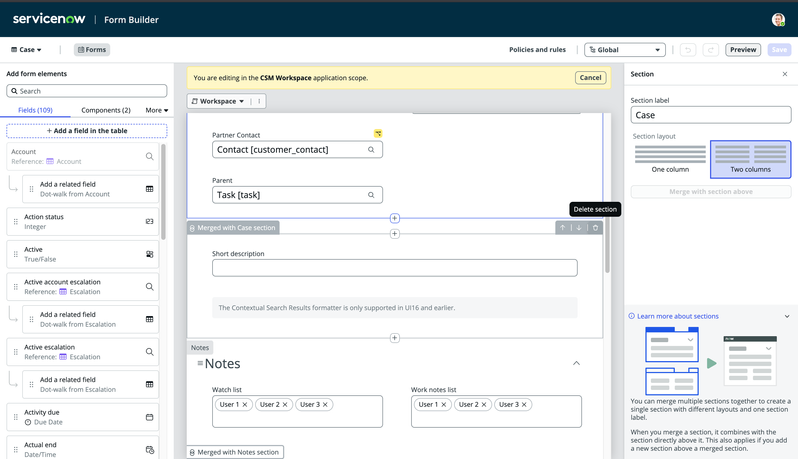Click lookup icon in Partner Contact field
798x459 pixels.
point(371,150)
